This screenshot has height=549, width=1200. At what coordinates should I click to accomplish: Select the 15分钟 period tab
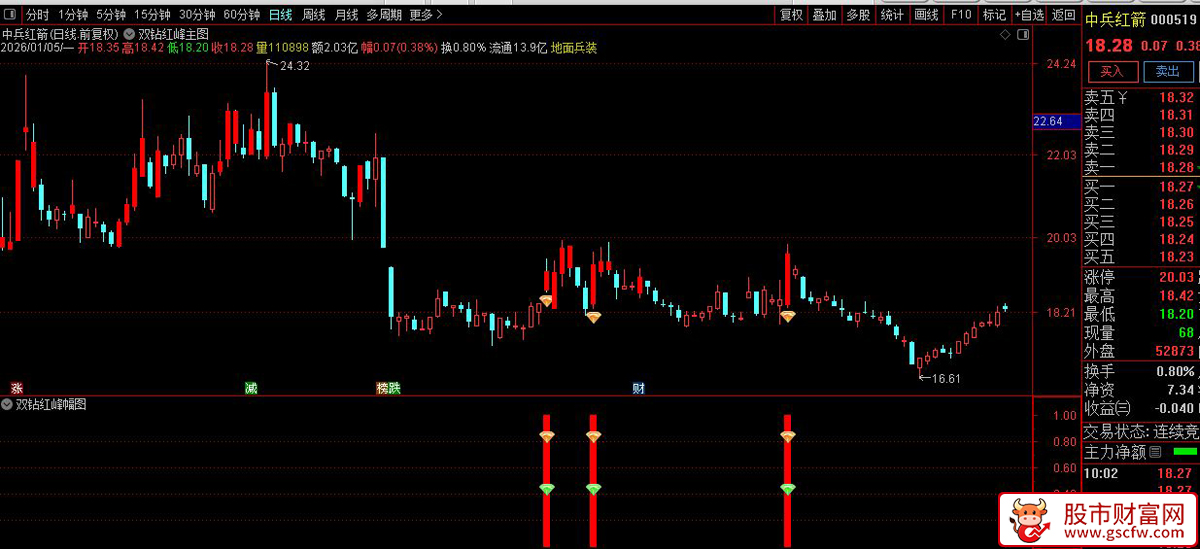click(152, 15)
